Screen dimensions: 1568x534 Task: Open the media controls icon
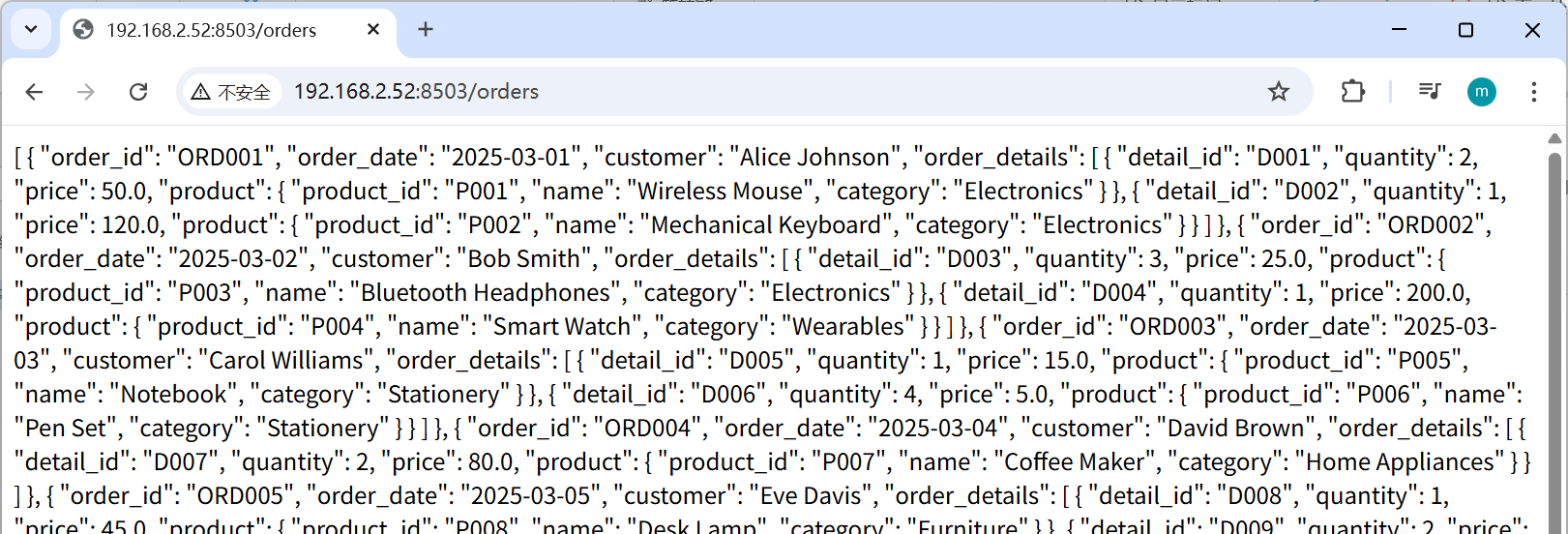[1430, 92]
